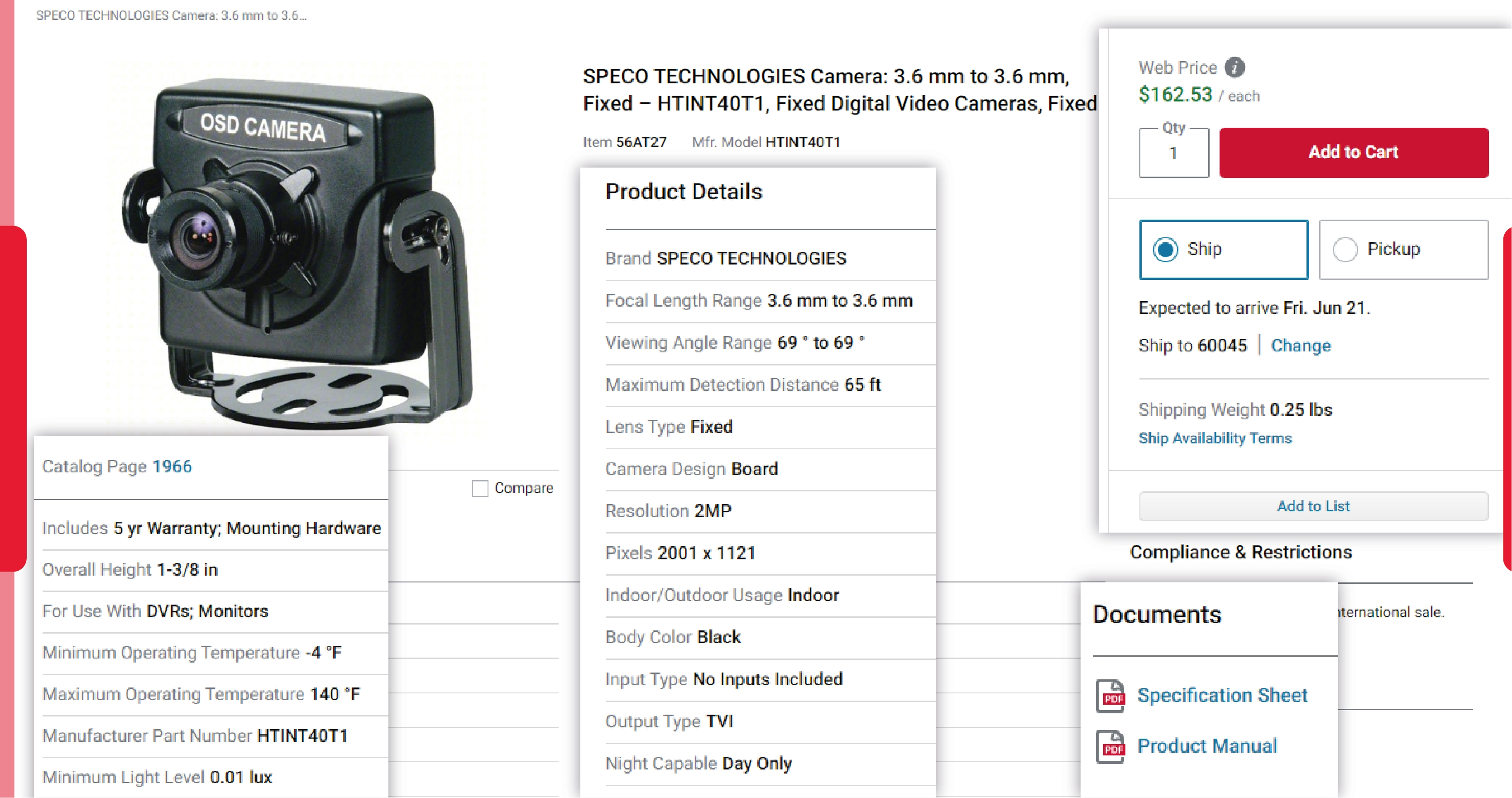Open Catalog Page 1966

(172, 466)
